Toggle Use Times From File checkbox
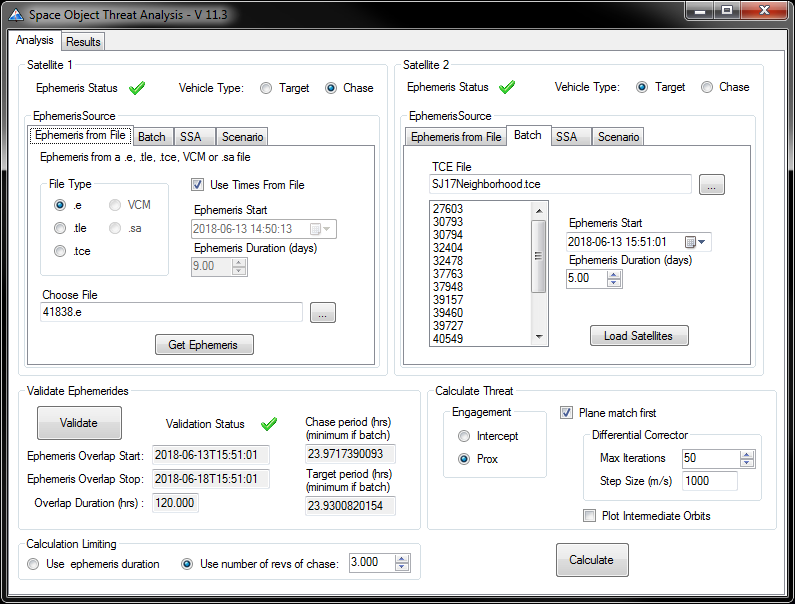The image size is (795, 604). pos(198,185)
